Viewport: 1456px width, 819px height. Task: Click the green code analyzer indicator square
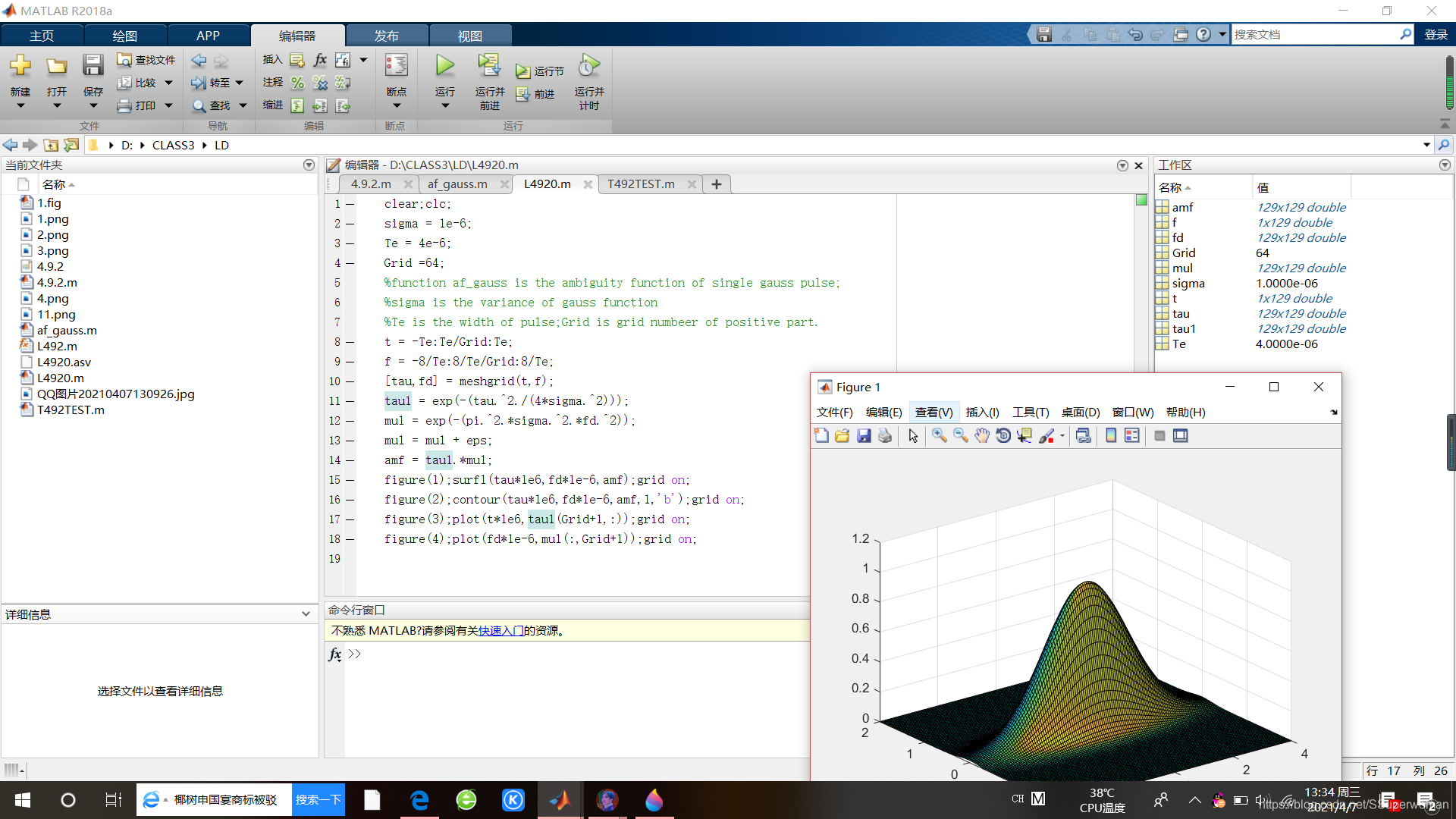point(1141,200)
